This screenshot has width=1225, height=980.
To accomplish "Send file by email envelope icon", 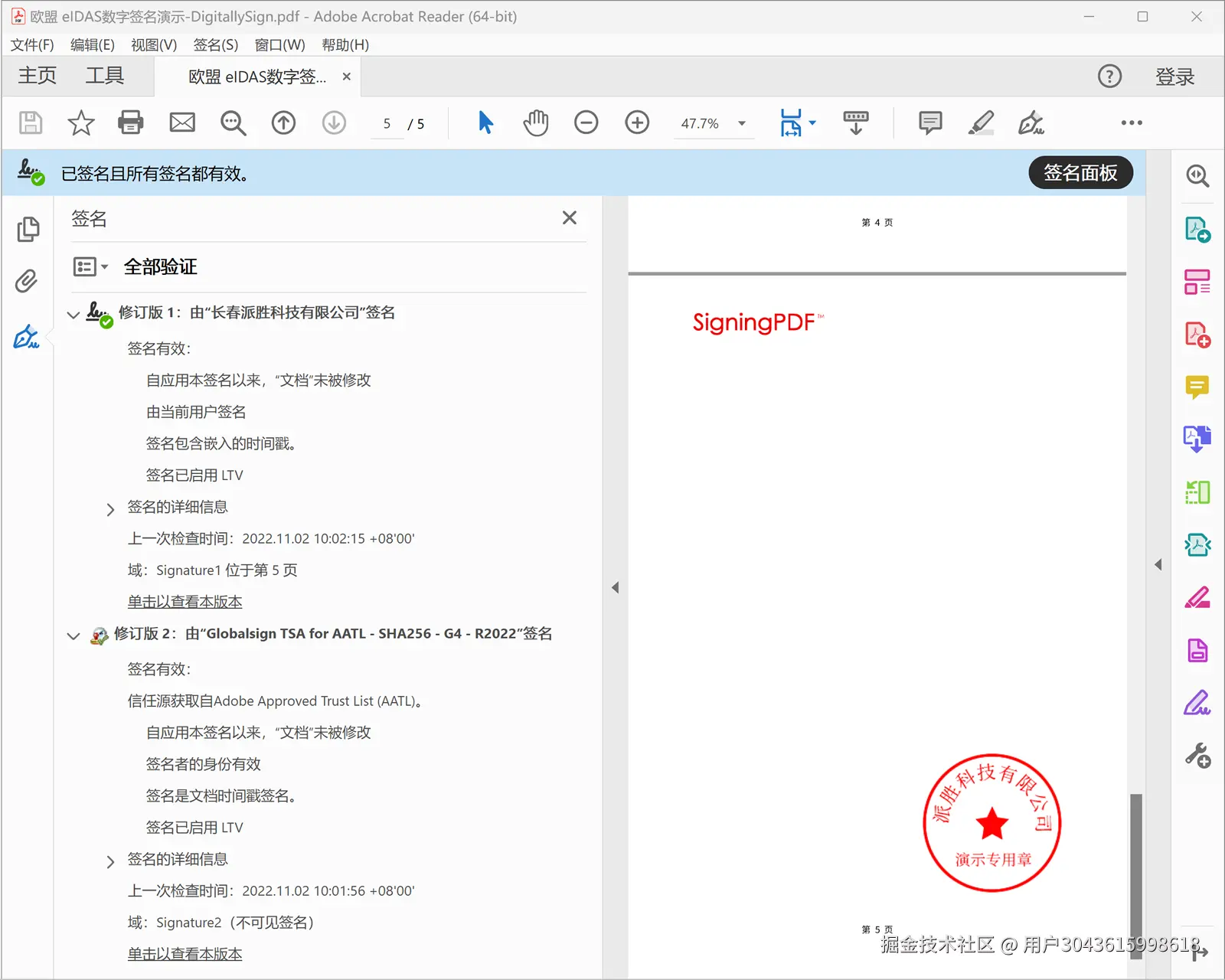I will tap(182, 122).
